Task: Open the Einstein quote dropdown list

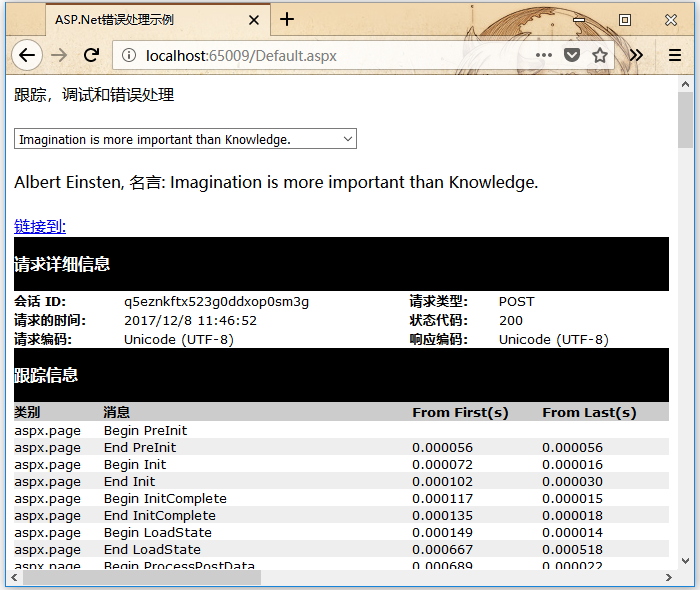Action: (x=185, y=139)
